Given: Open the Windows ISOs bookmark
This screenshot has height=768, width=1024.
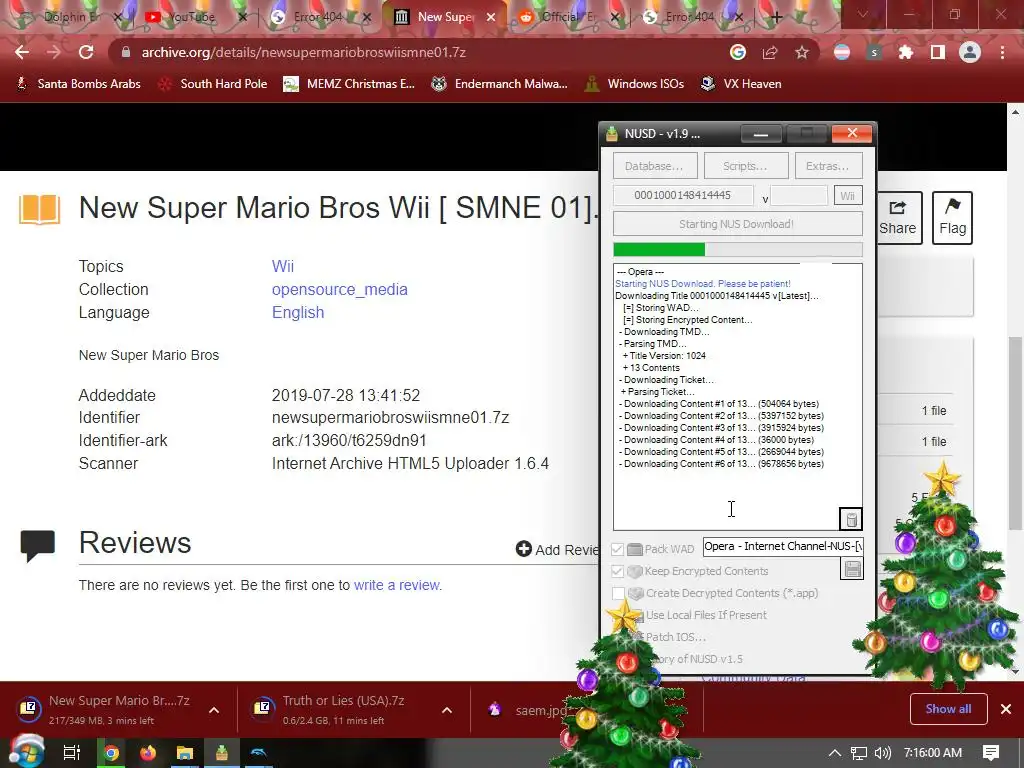Looking at the screenshot, I should tap(634, 84).
